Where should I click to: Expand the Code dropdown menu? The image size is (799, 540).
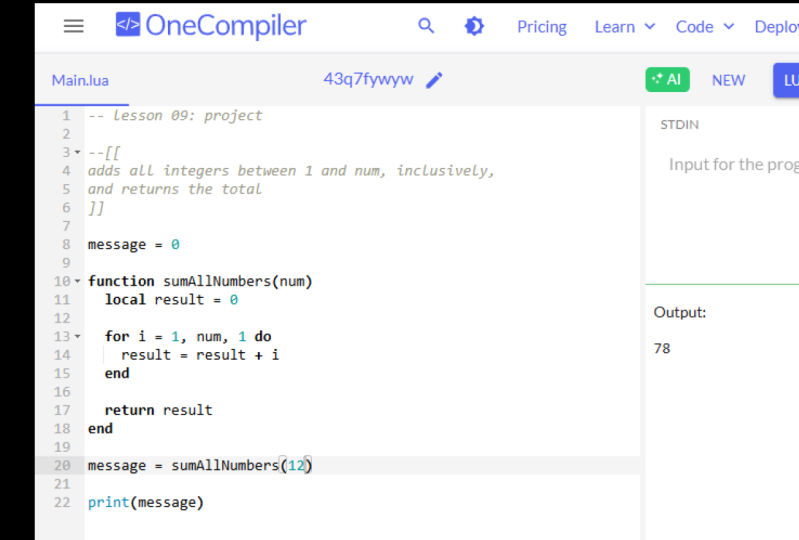pyautogui.click(x=704, y=27)
